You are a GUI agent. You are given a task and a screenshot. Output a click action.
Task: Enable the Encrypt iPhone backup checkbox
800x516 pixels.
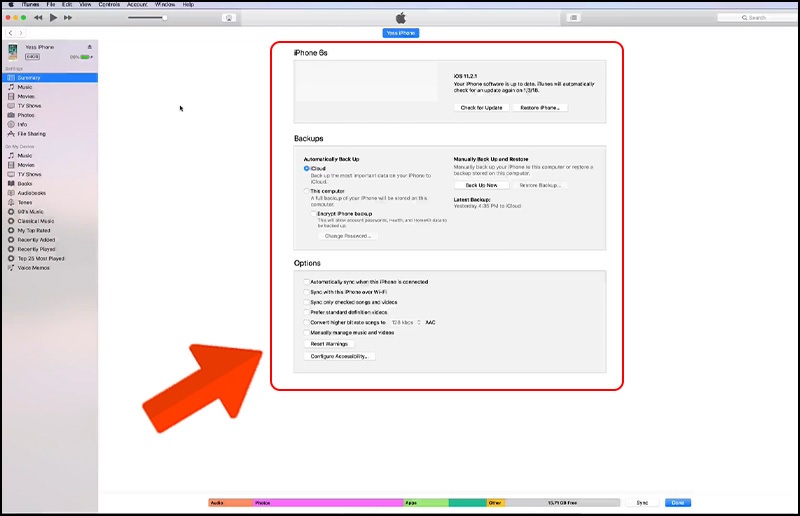pyautogui.click(x=312, y=214)
